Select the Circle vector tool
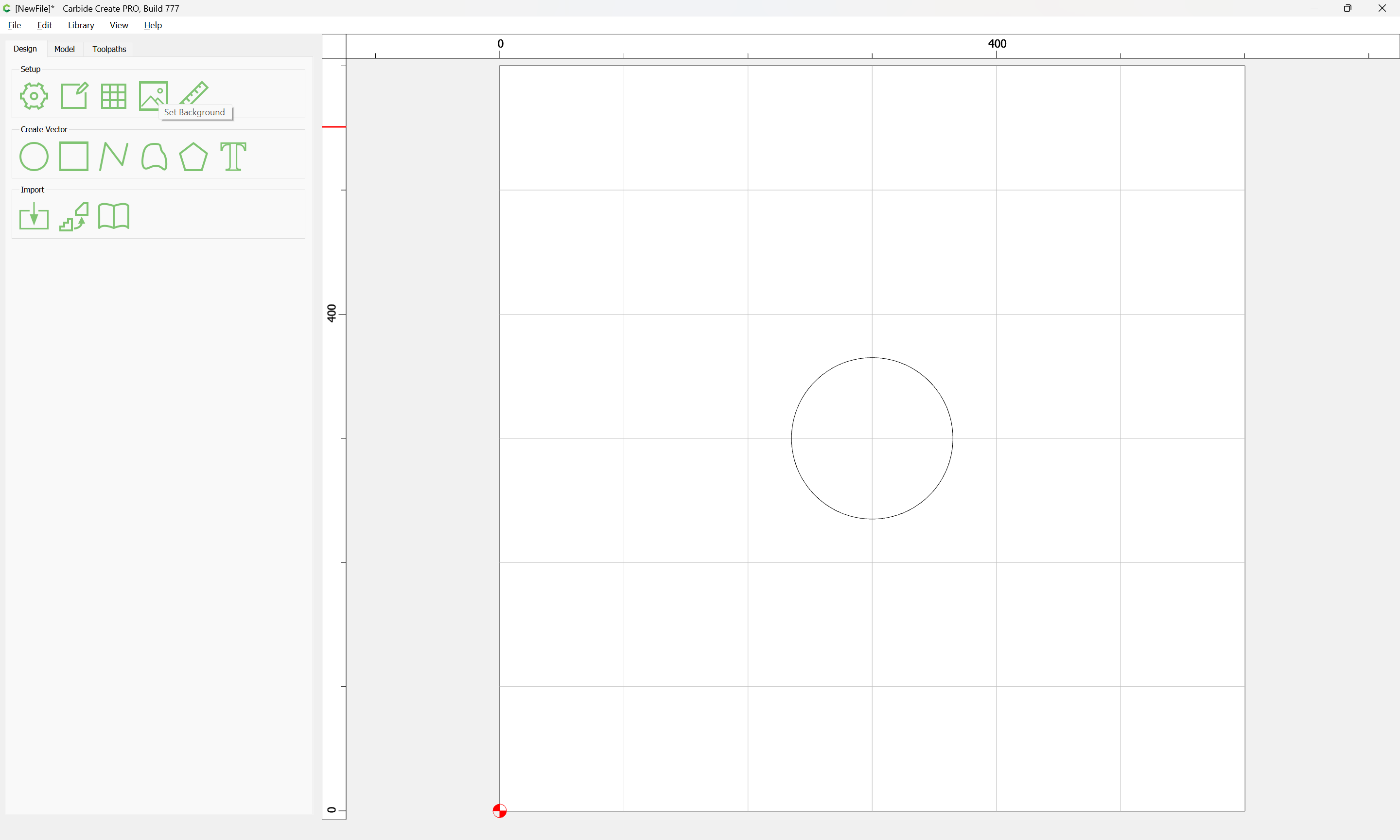This screenshot has width=1400, height=840. pos(34,156)
